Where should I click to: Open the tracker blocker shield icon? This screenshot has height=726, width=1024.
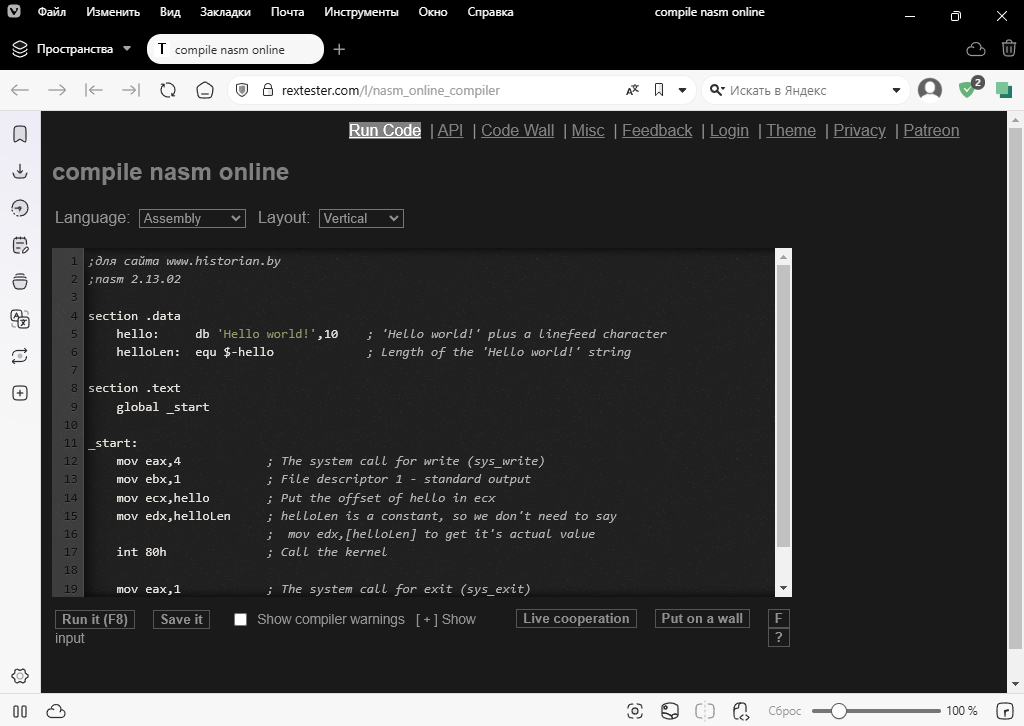click(967, 90)
